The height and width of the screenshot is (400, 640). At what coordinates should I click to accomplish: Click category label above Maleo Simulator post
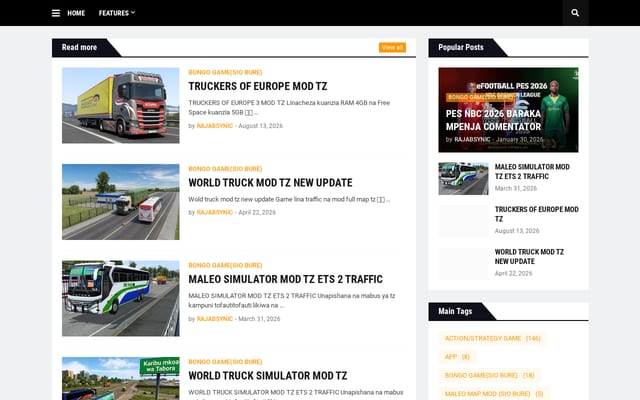[225, 265]
